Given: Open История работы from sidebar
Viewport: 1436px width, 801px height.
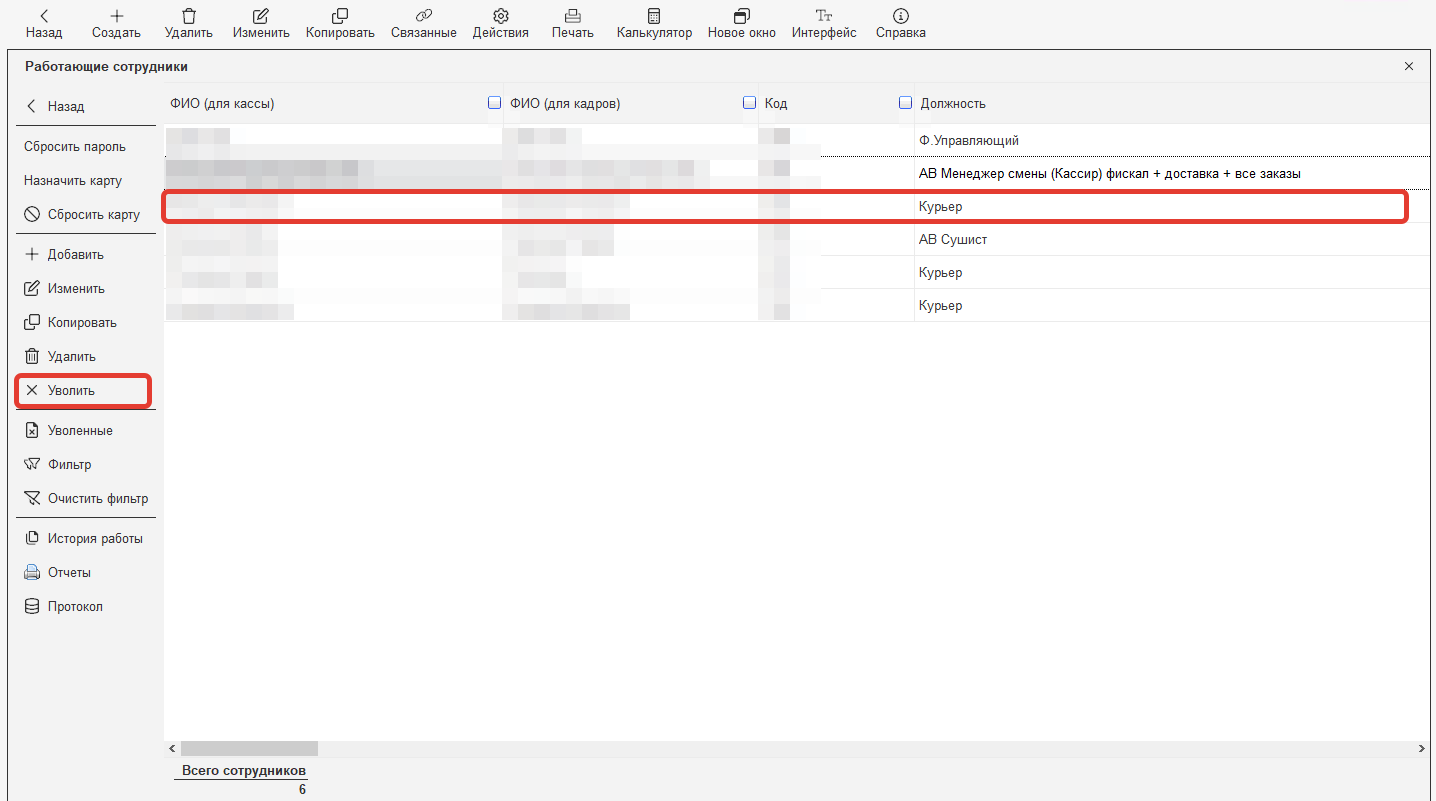Looking at the screenshot, I should 94,539.
